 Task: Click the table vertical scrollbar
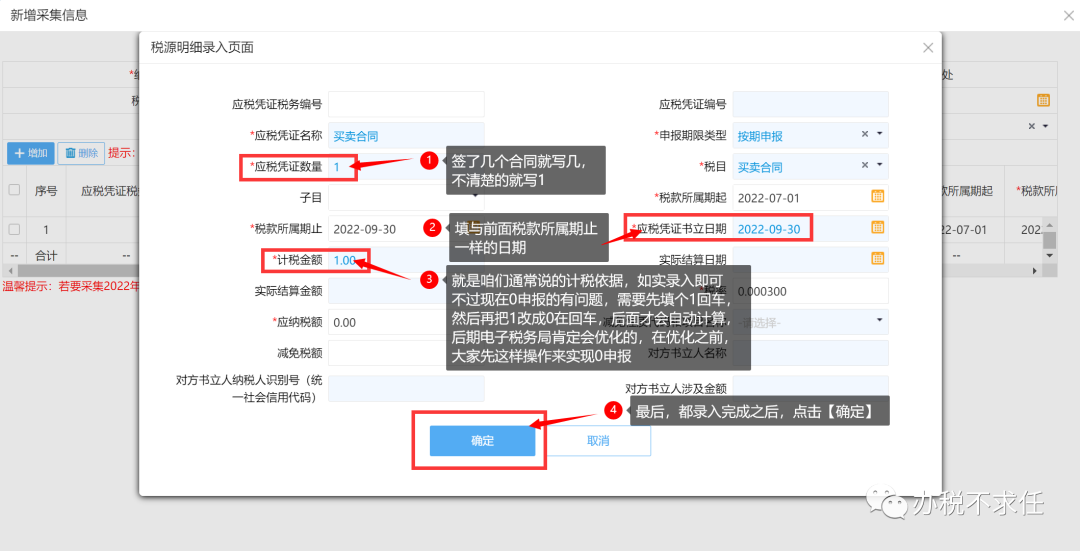(x=1049, y=240)
